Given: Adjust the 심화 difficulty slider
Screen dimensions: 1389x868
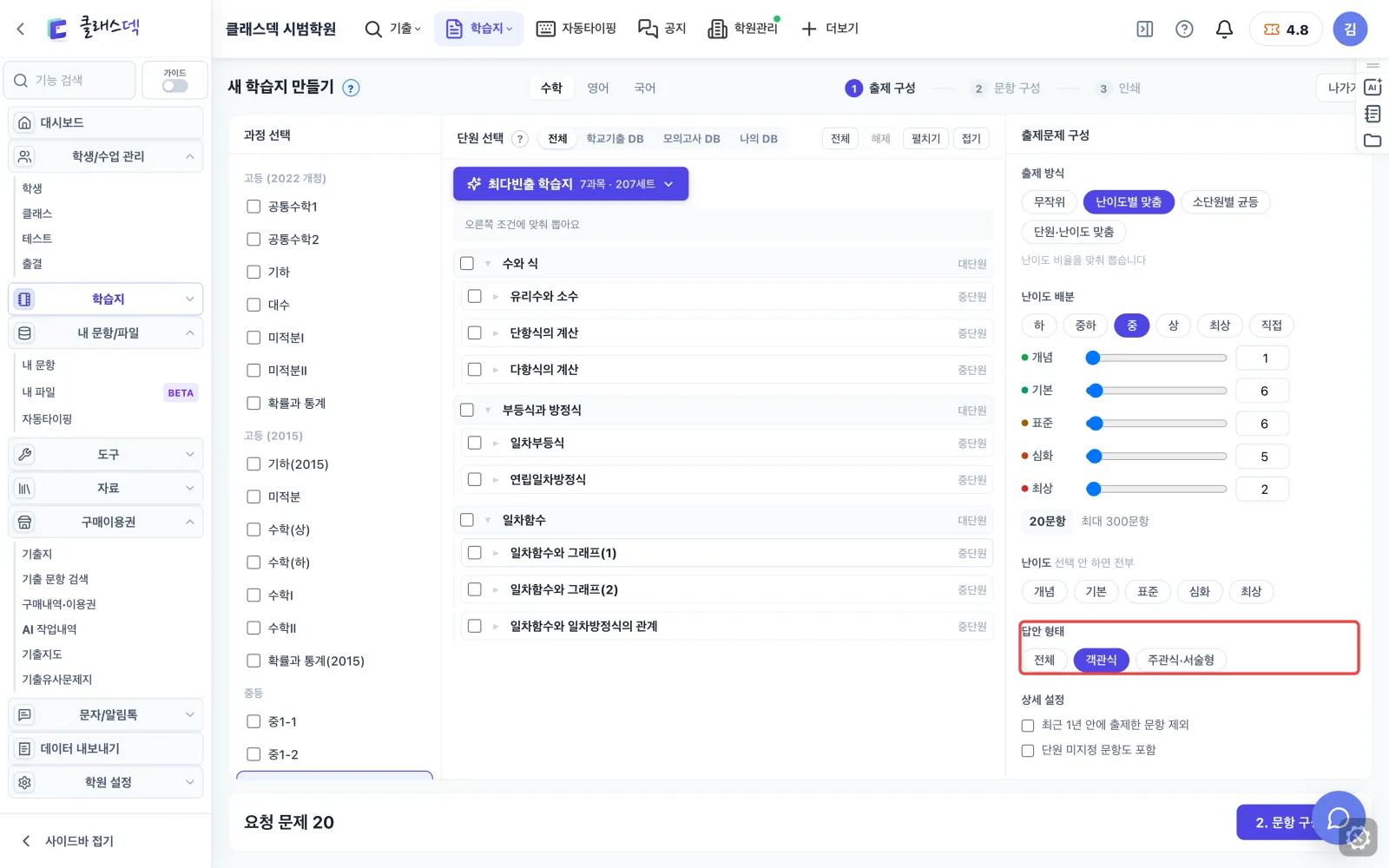Looking at the screenshot, I should pos(1156,457).
